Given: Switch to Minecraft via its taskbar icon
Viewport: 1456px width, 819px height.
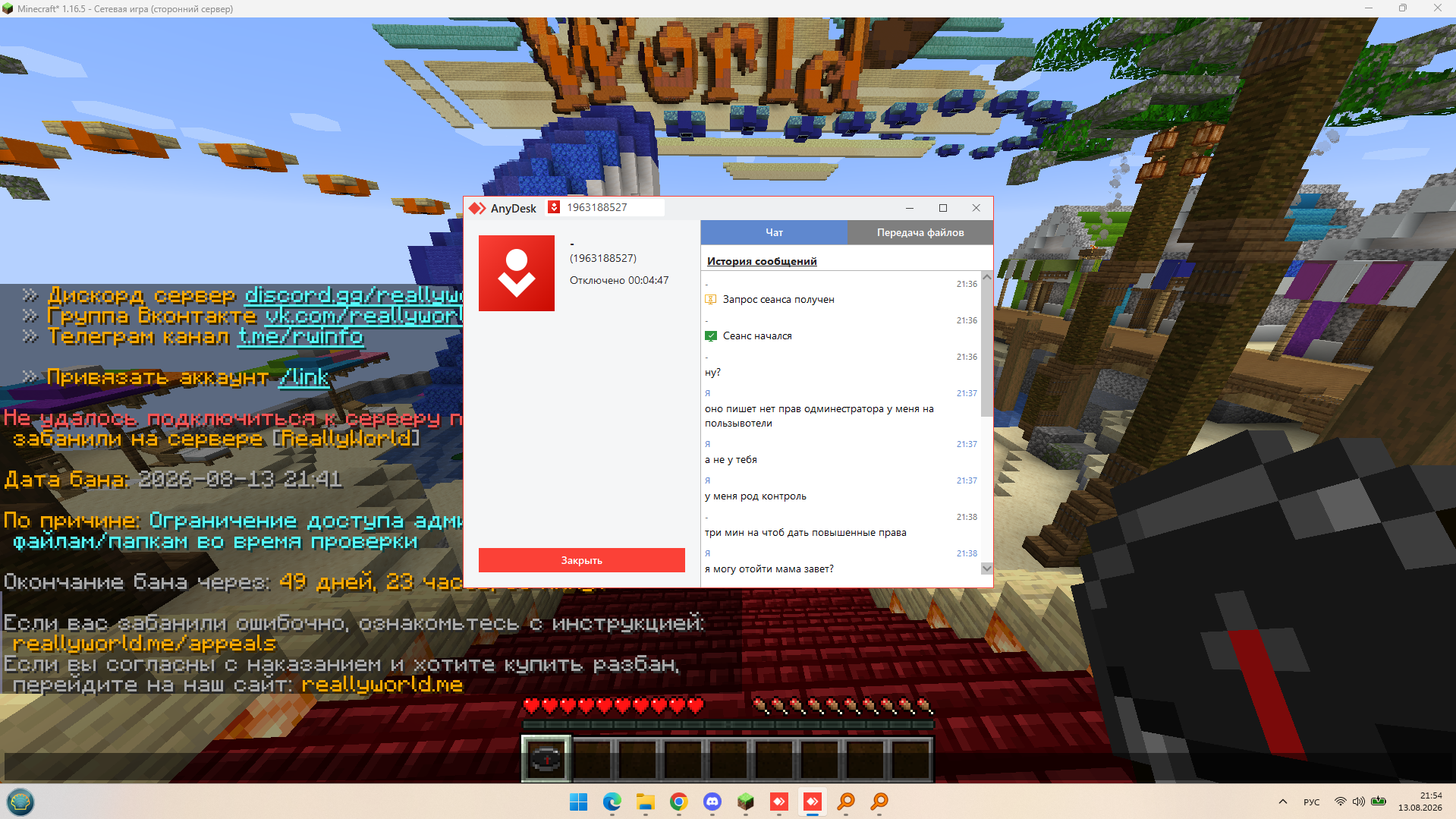Looking at the screenshot, I should 745,802.
